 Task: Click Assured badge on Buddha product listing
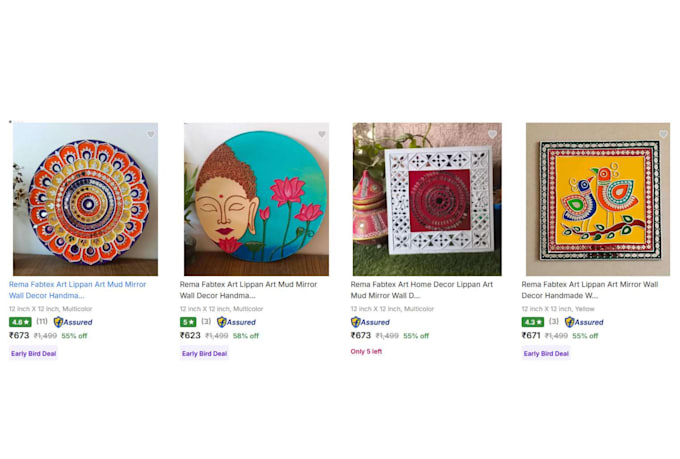pos(236,322)
